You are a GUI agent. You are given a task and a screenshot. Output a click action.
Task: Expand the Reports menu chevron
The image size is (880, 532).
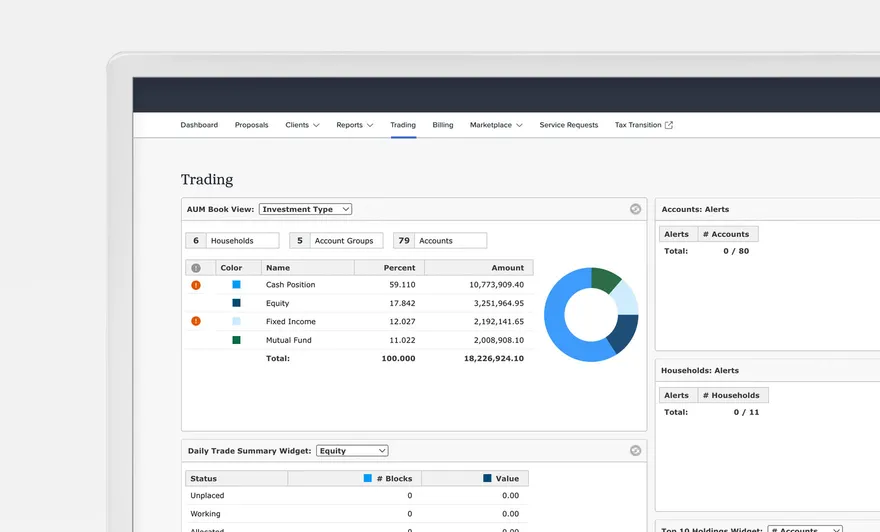point(370,125)
